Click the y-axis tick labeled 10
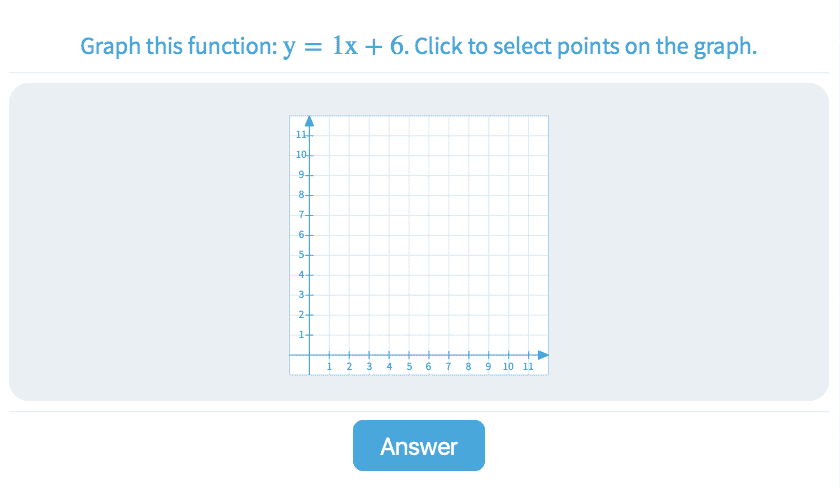 [x=309, y=155]
